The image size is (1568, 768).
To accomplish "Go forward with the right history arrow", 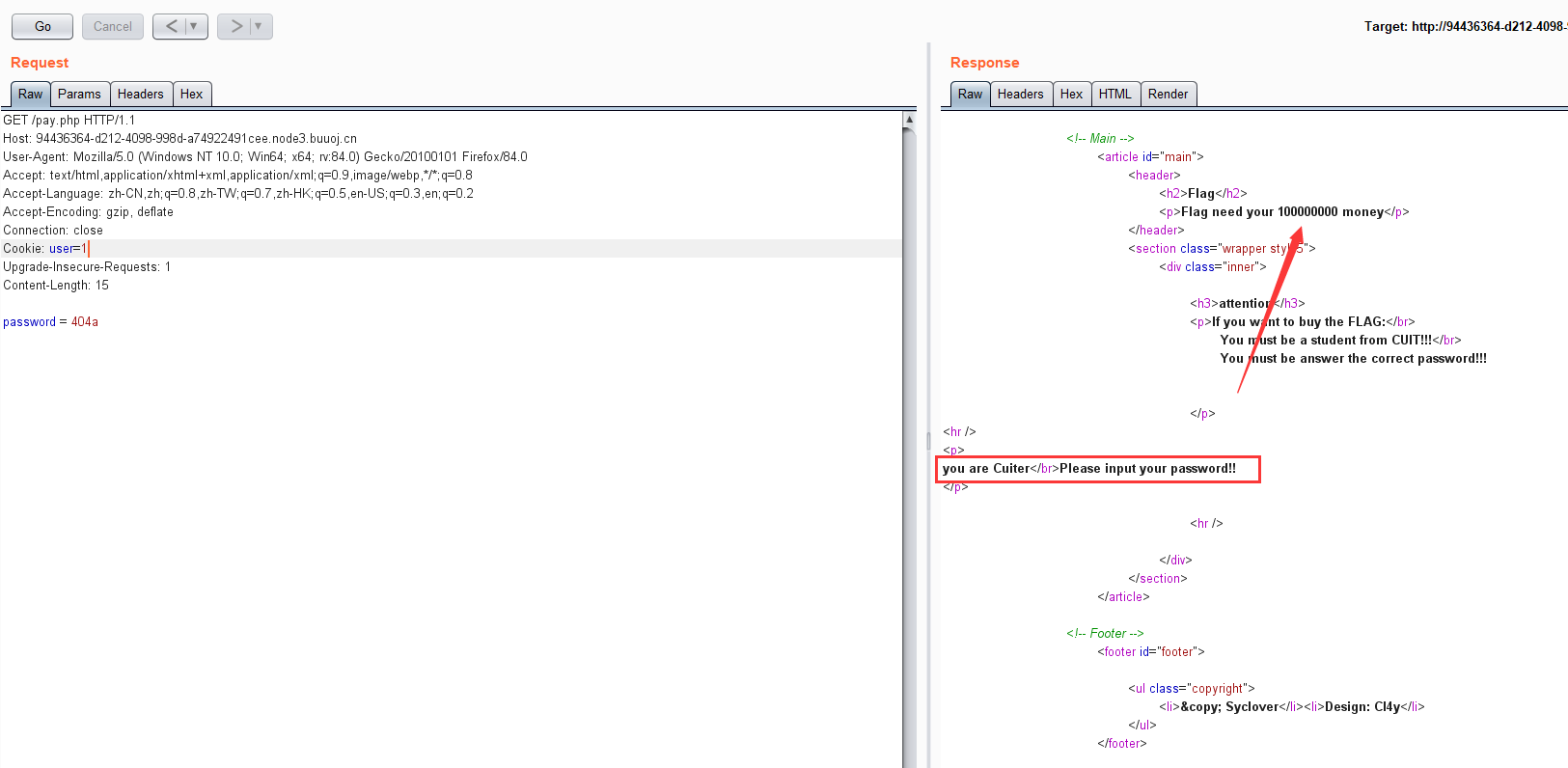I will click(x=236, y=26).
